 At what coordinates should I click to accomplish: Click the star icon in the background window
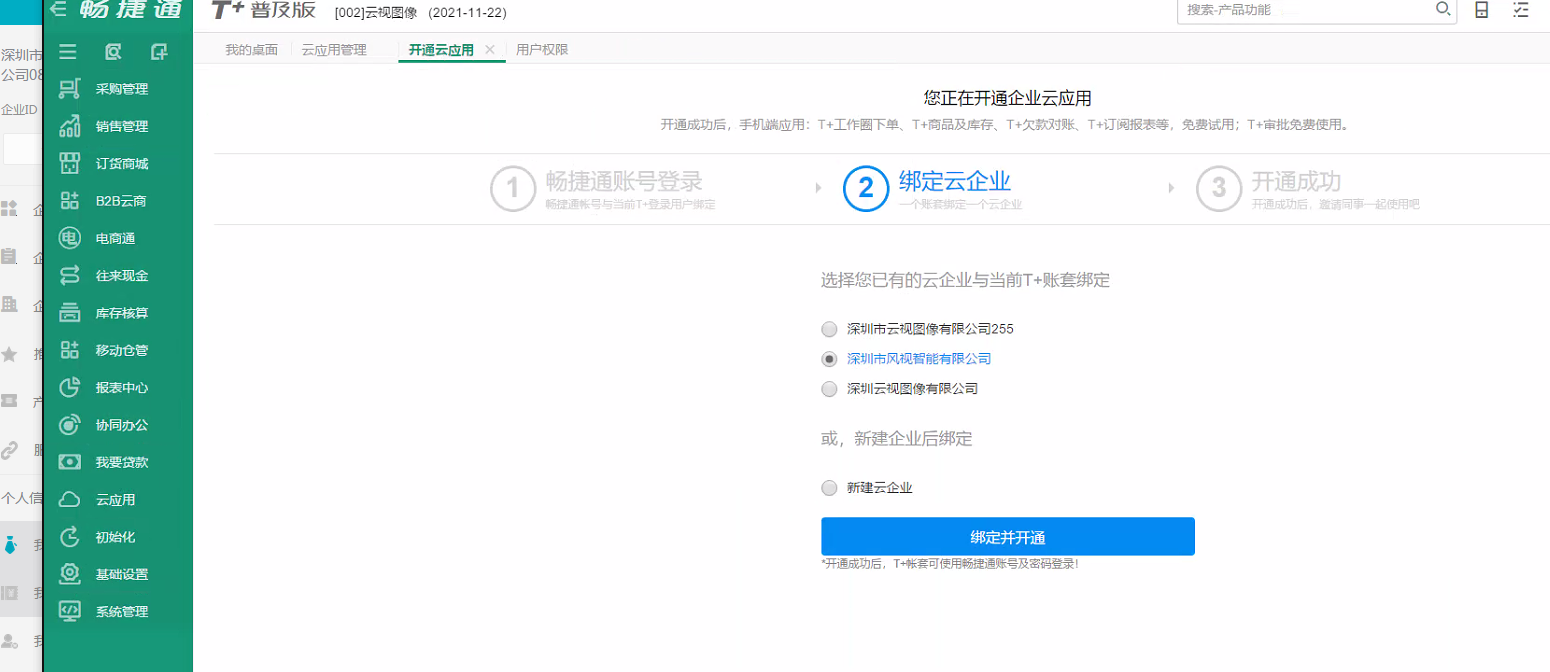point(9,354)
